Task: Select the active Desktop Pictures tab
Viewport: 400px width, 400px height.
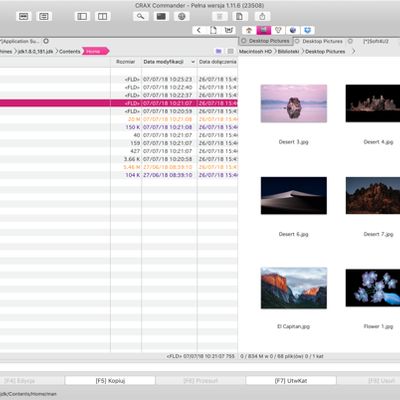Action: click(266, 41)
